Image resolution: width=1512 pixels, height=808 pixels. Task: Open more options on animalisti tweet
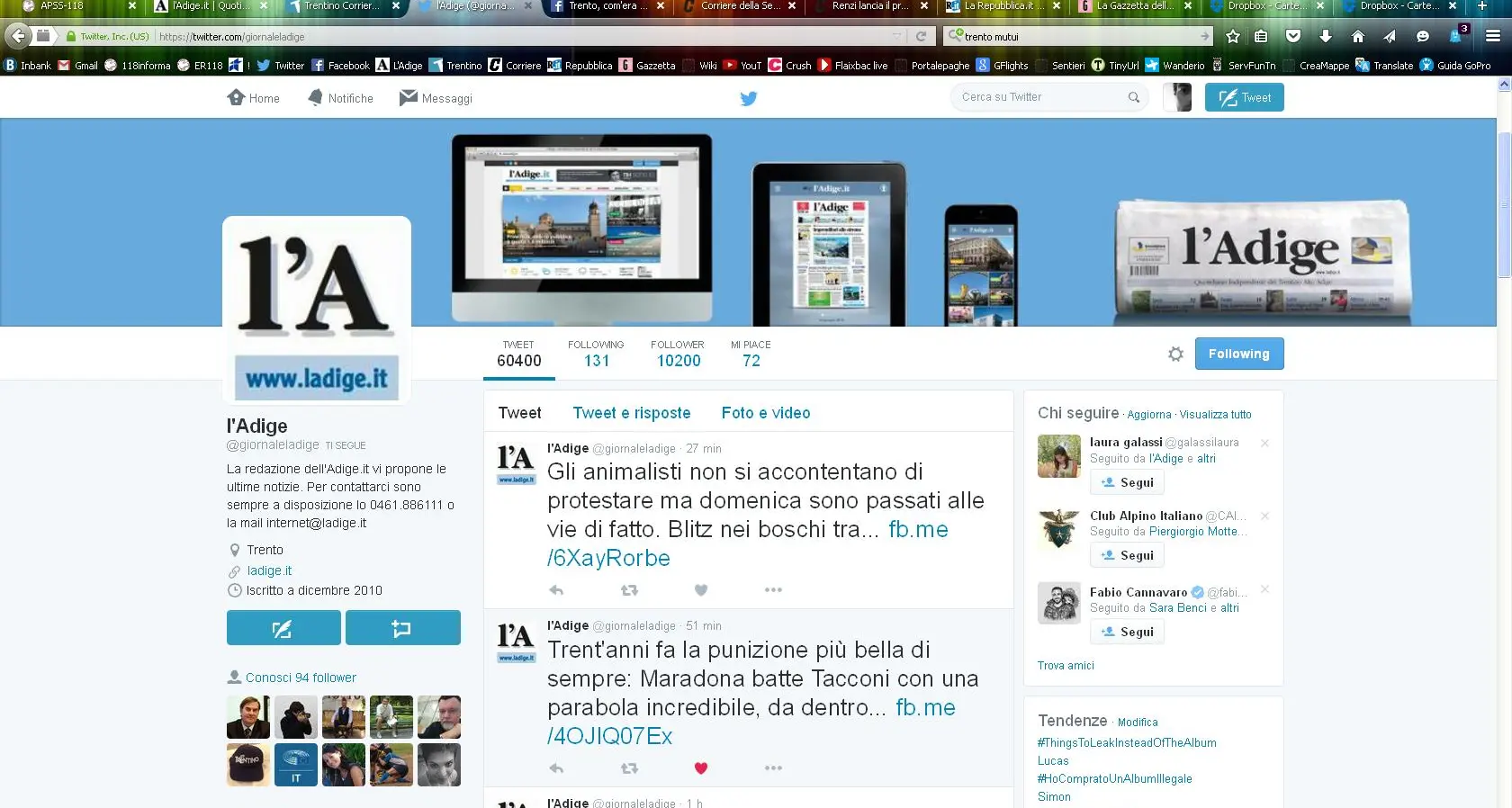tap(773, 590)
